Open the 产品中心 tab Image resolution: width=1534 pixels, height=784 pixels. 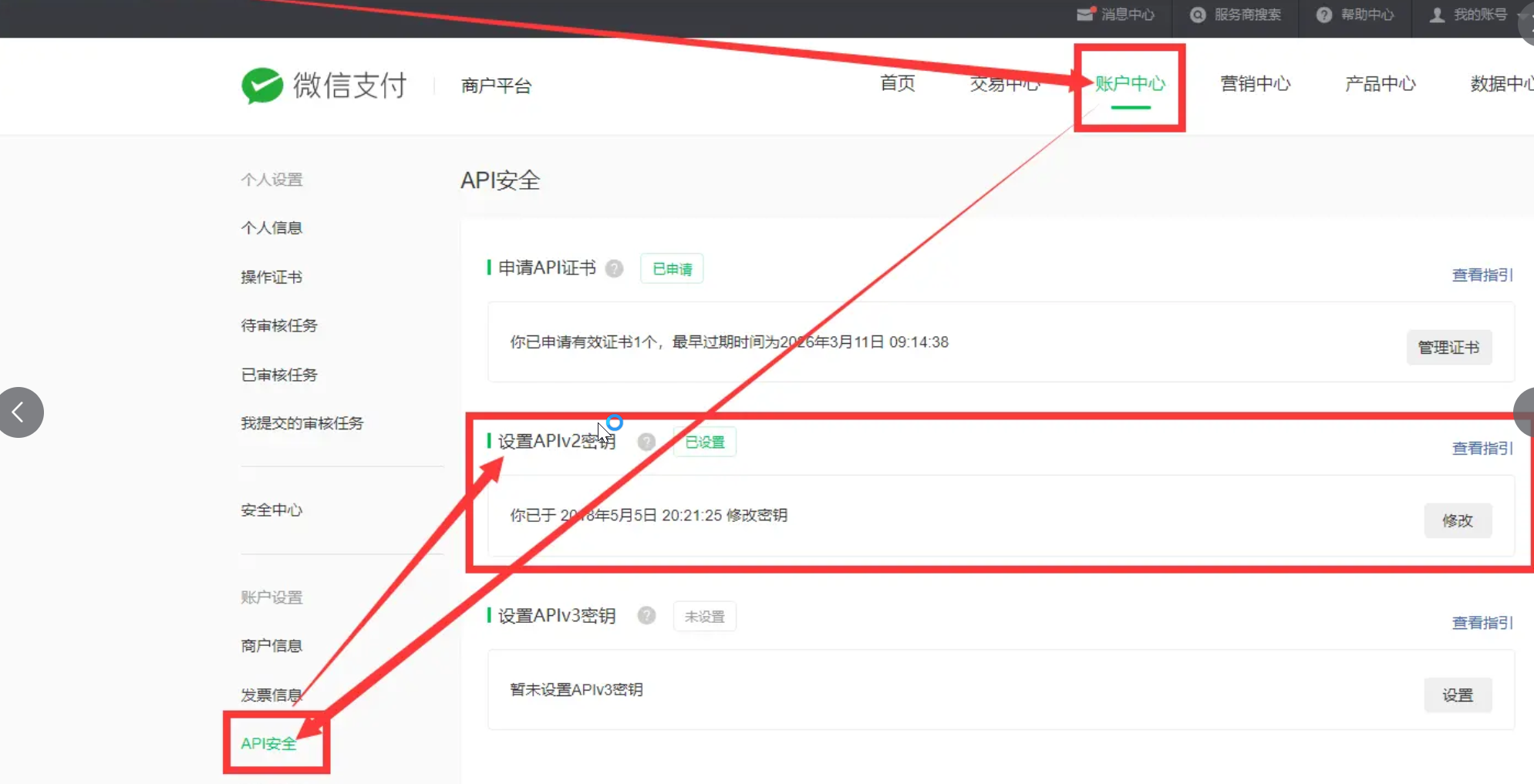click(x=1380, y=83)
